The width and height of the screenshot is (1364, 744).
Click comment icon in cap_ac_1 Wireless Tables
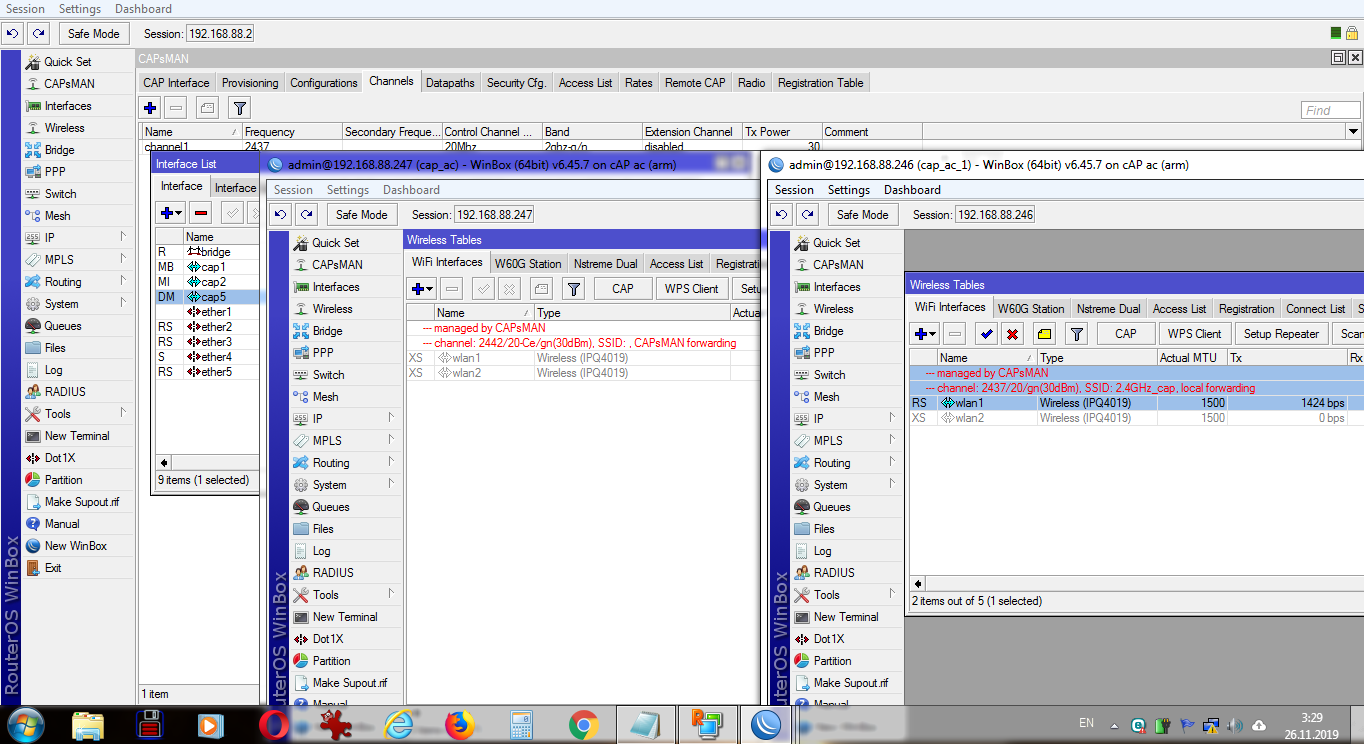1042,334
